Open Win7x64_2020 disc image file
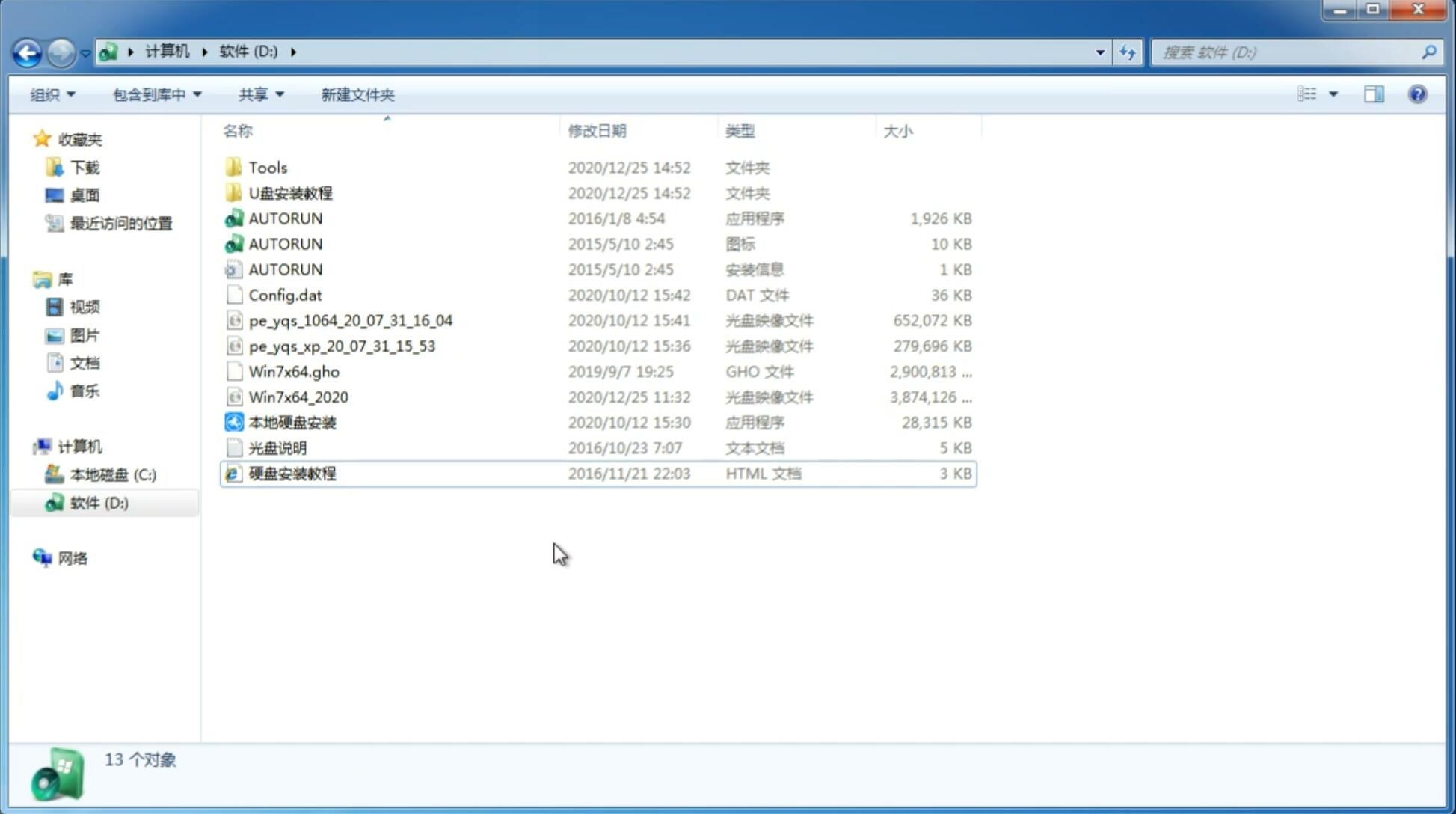 click(299, 397)
